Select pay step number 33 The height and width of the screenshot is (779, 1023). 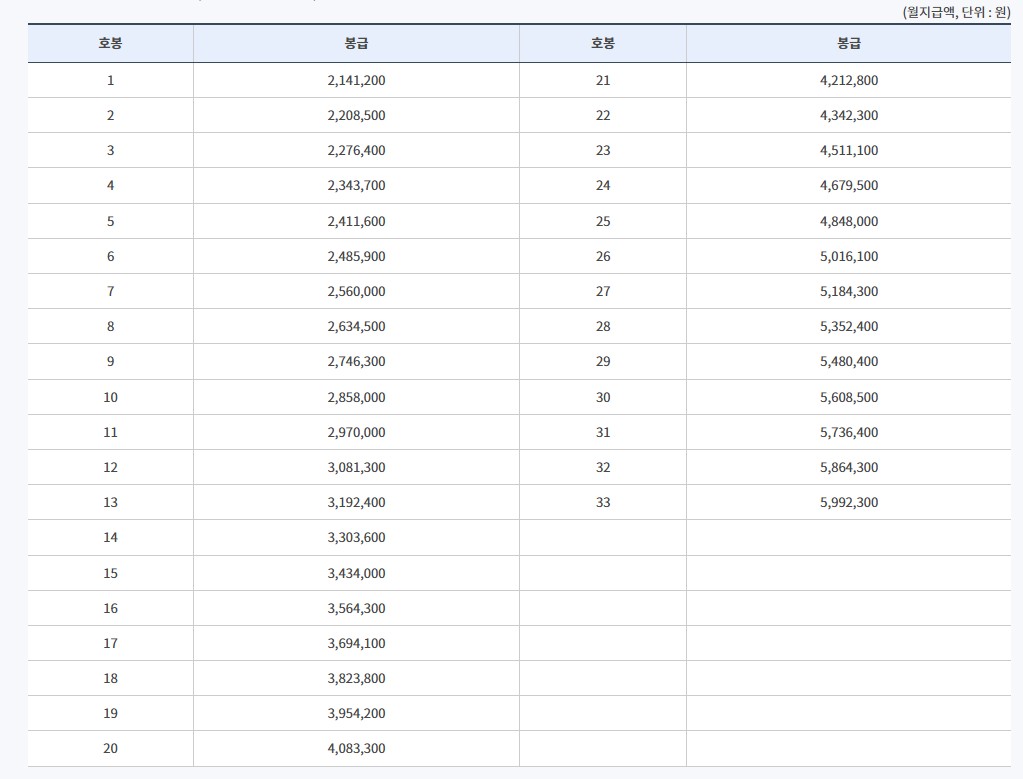603,503
